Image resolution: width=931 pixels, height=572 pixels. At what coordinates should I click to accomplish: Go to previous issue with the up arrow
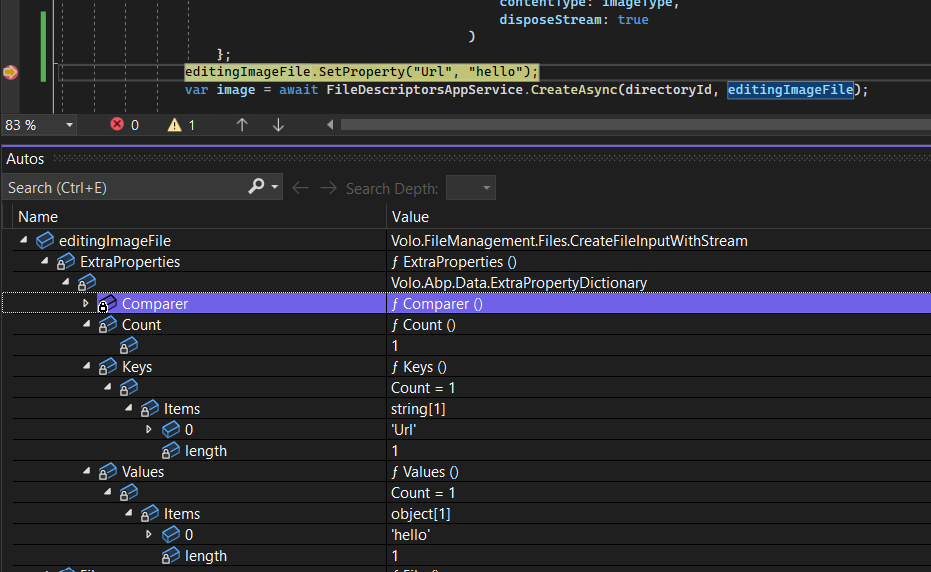[x=242, y=125]
